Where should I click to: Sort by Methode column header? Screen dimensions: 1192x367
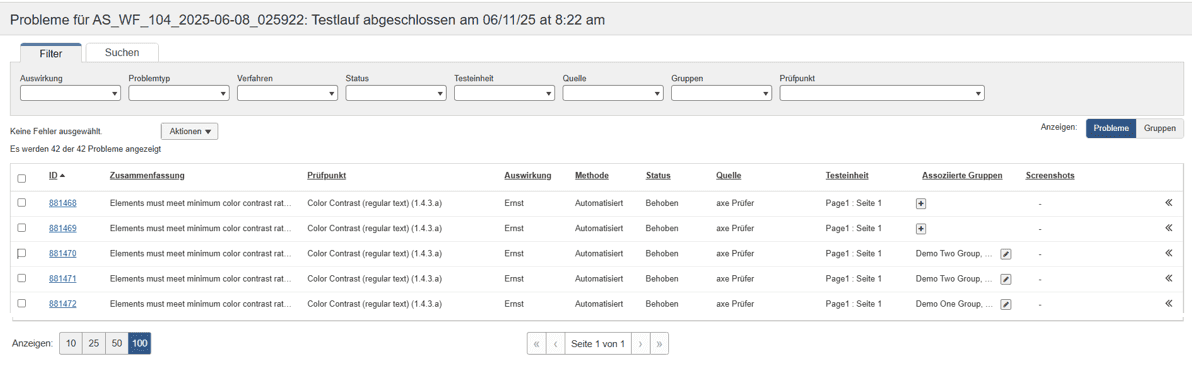click(x=591, y=176)
